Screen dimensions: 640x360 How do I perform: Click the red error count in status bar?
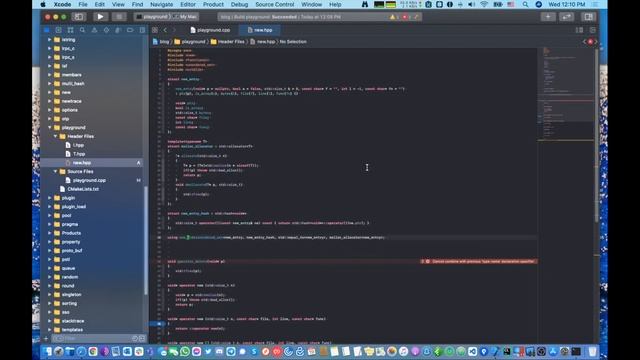pyautogui.click(x=406, y=17)
